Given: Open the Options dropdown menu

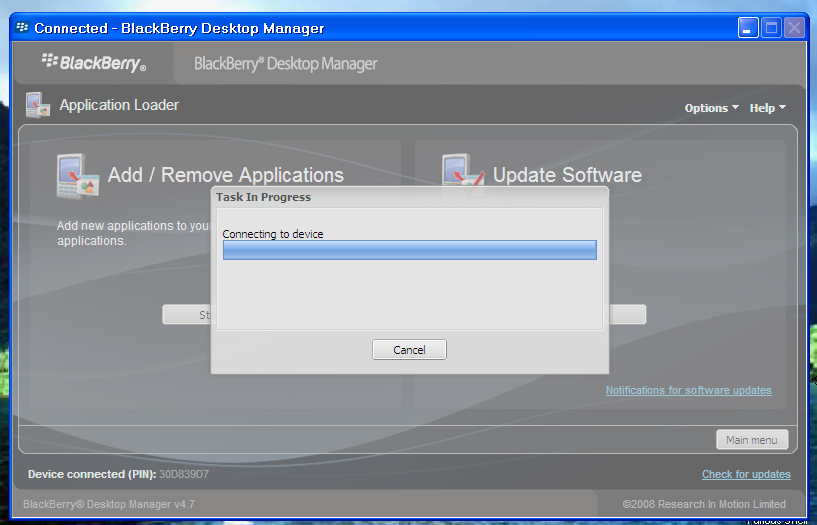Looking at the screenshot, I should pos(711,108).
